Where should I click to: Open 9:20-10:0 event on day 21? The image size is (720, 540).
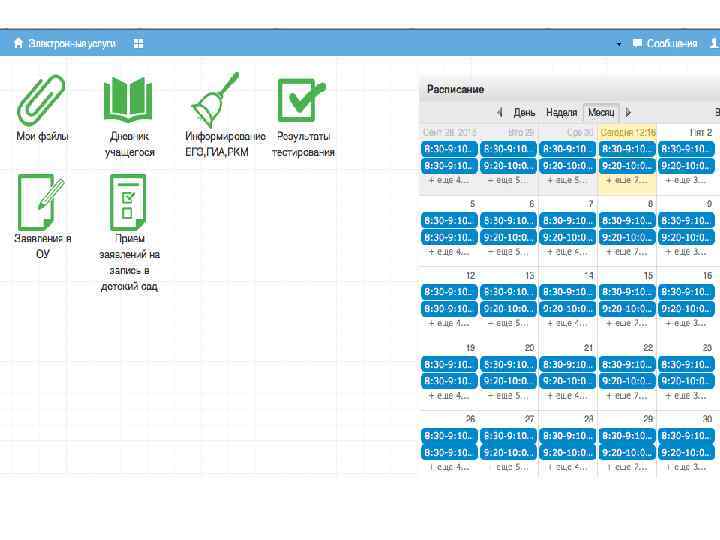click(568, 381)
